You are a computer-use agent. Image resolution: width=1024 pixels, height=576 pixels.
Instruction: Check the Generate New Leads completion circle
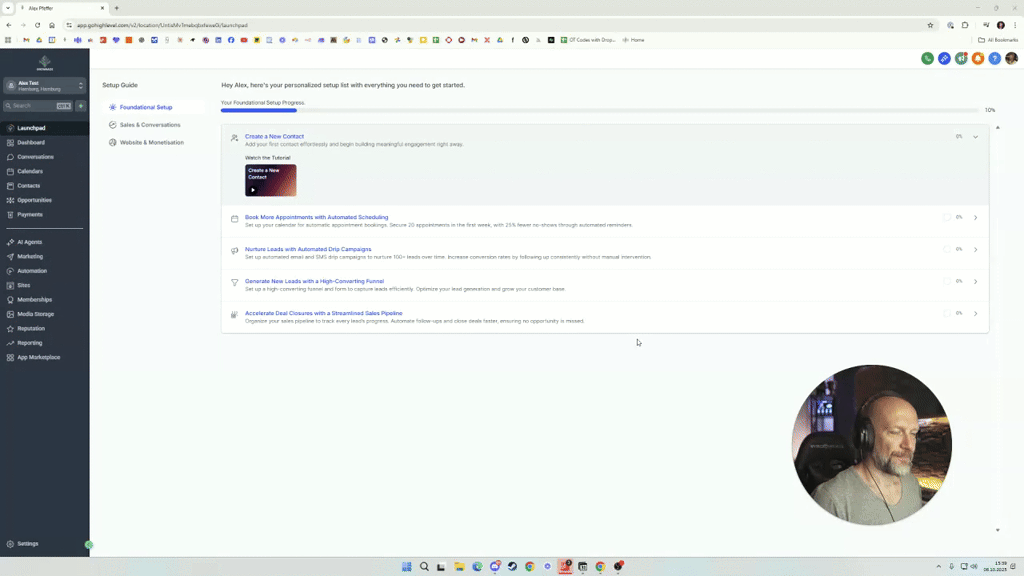click(x=947, y=281)
